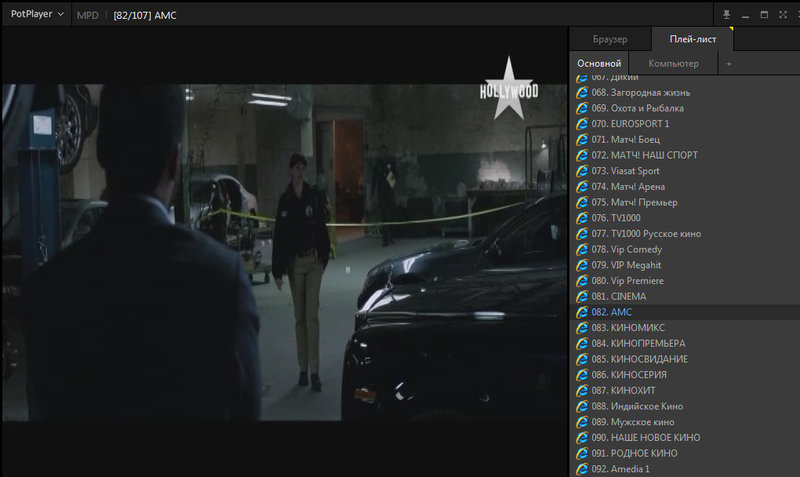
Task: Click the icon beside 091. РОДНОЕ КИНО
Action: click(x=582, y=454)
